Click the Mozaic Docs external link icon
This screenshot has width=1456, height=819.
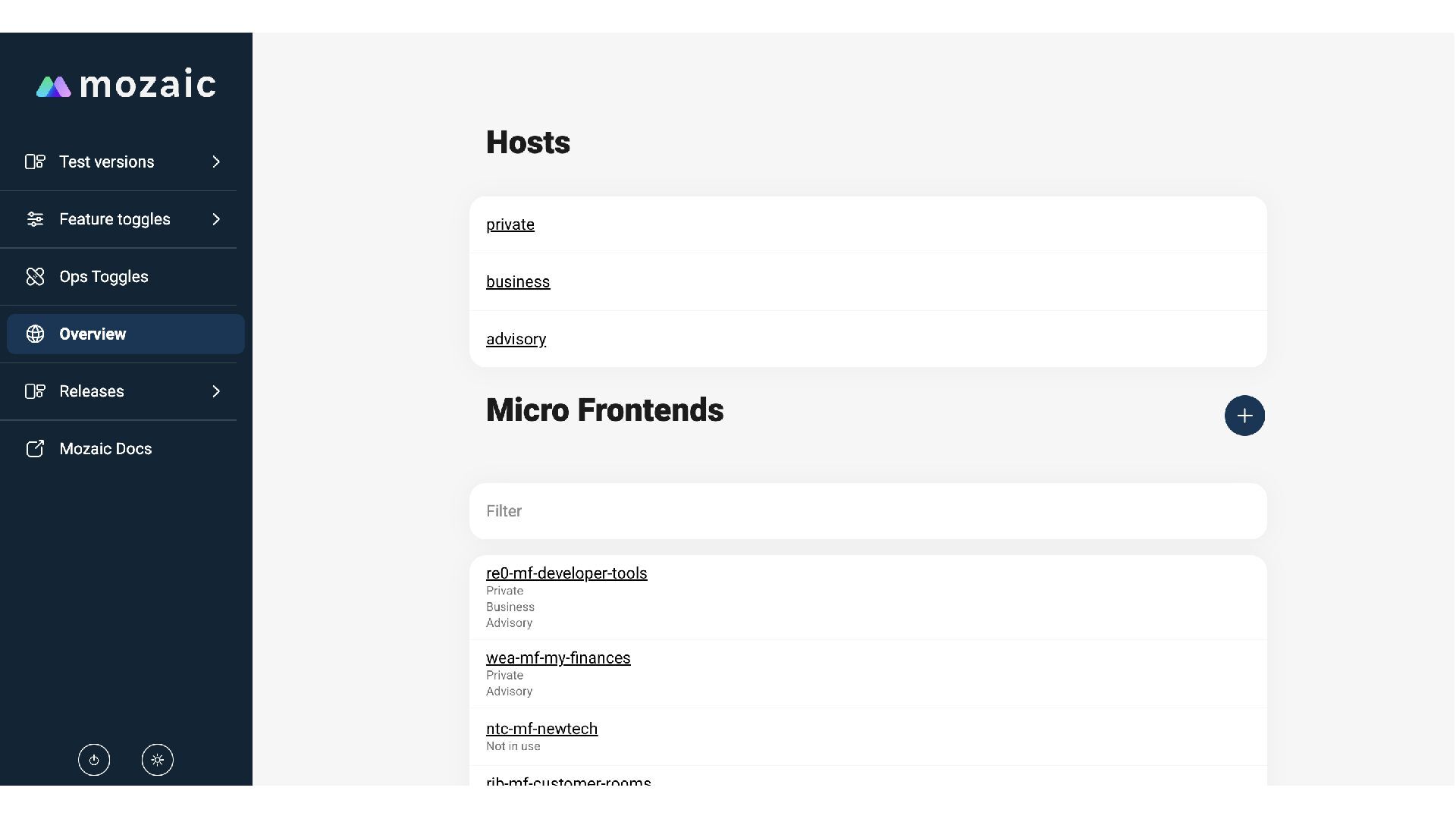pyautogui.click(x=35, y=449)
